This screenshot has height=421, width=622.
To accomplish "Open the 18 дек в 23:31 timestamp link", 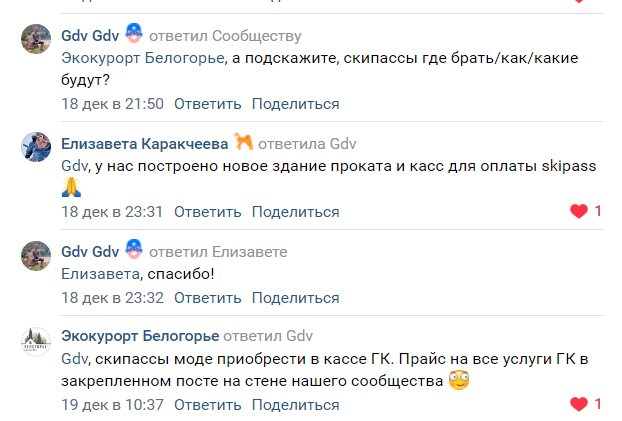I will 112,212.
